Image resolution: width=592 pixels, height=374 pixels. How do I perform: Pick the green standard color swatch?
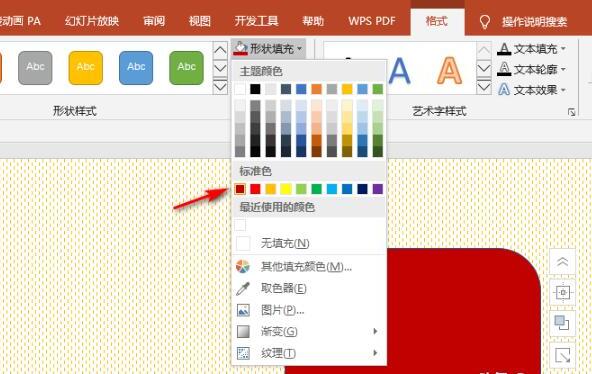click(x=316, y=189)
